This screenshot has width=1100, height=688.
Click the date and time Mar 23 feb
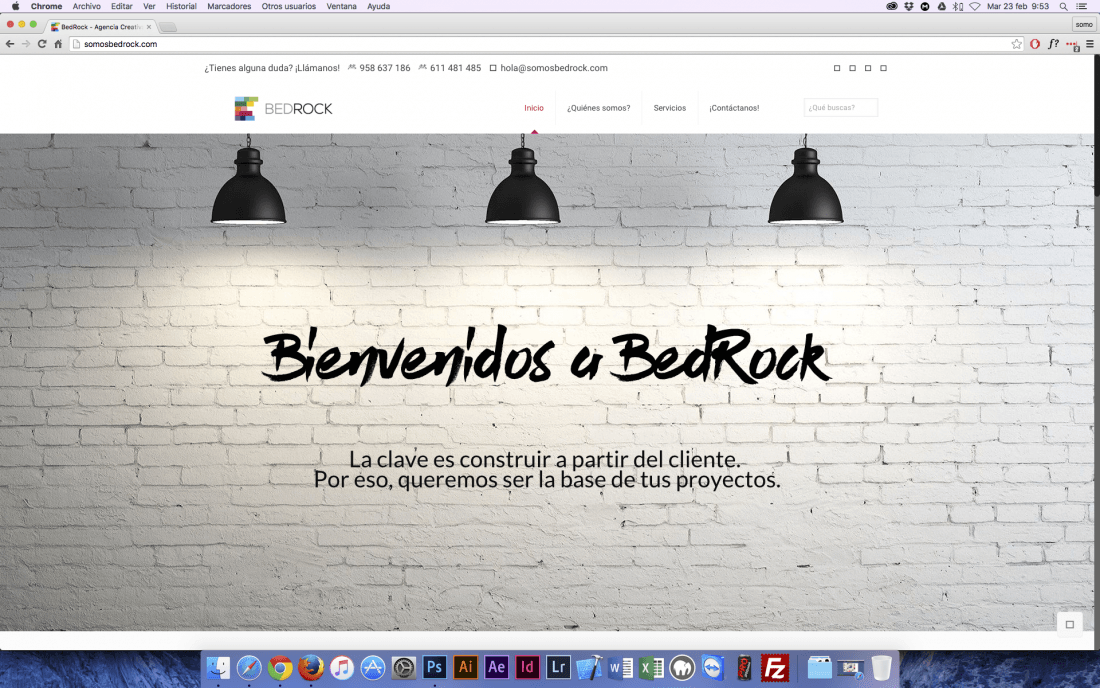tap(1017, 6)
